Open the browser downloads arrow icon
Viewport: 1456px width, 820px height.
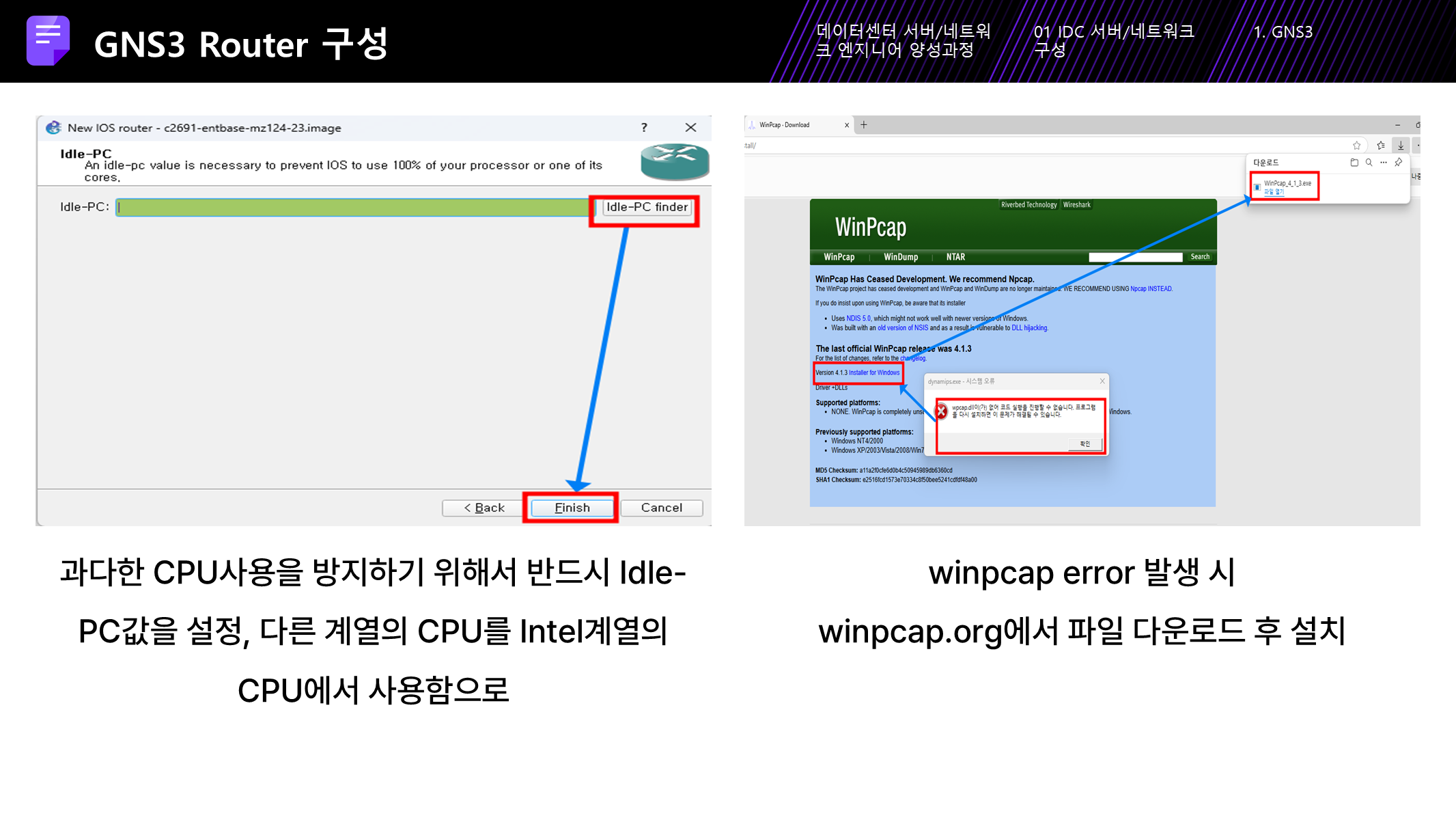pos(1401,146)
